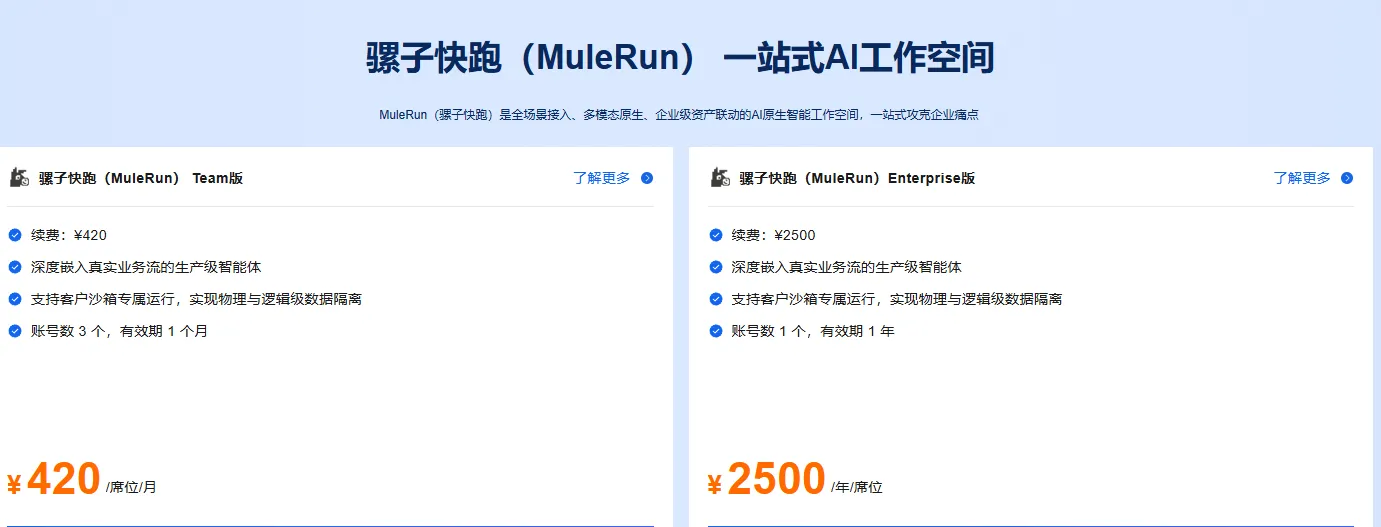Click the orange ¥2500 price
This screenshot has width=1381, height=527.
click(766, 480)
